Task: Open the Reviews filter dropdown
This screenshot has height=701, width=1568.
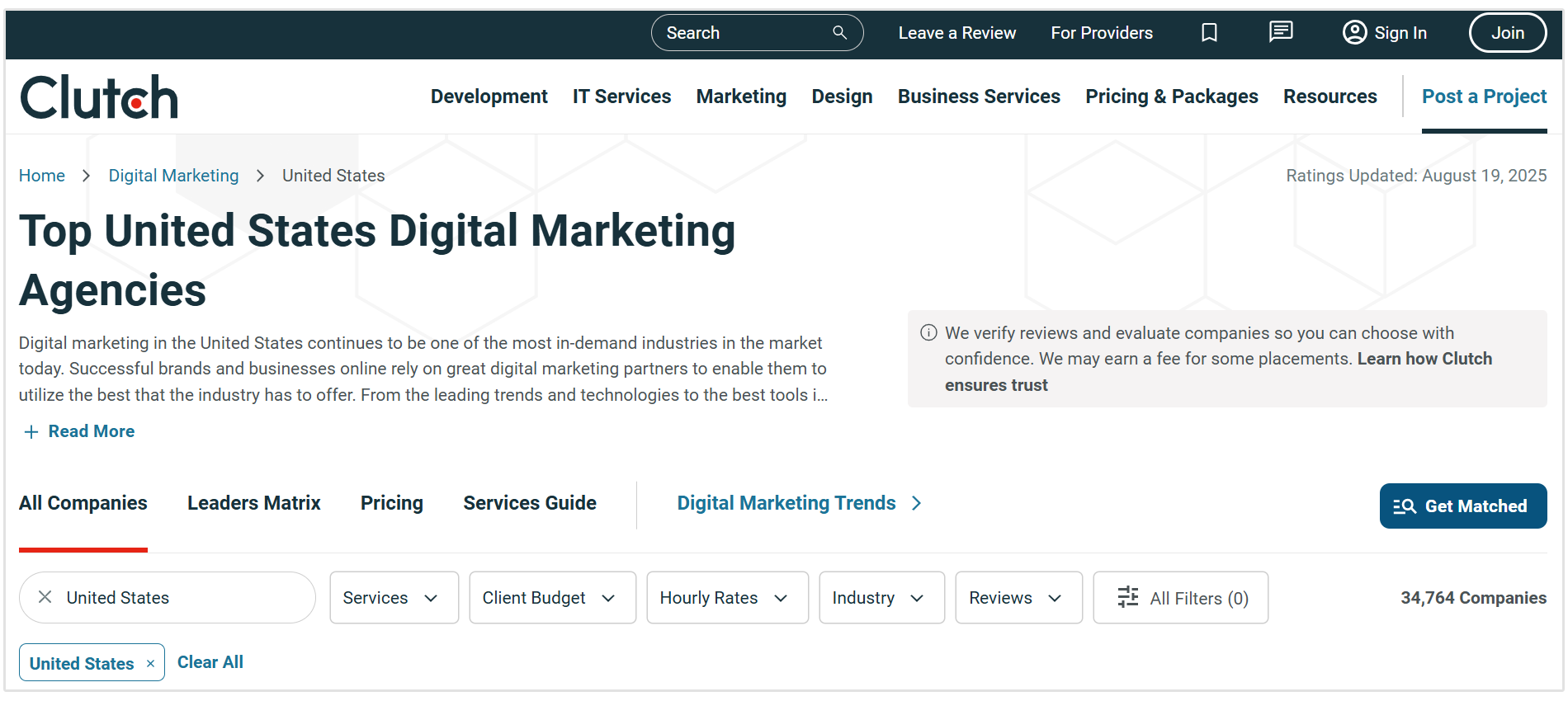Action: click(x=1018, y=598)
